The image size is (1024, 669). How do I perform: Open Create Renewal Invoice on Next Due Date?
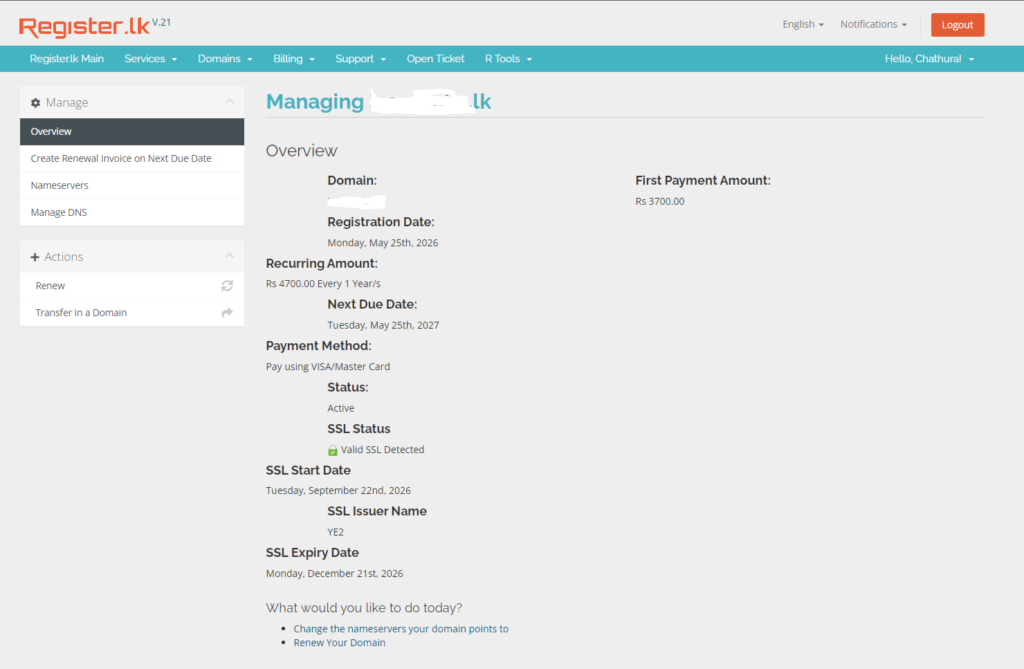click(x=132, y=158)
